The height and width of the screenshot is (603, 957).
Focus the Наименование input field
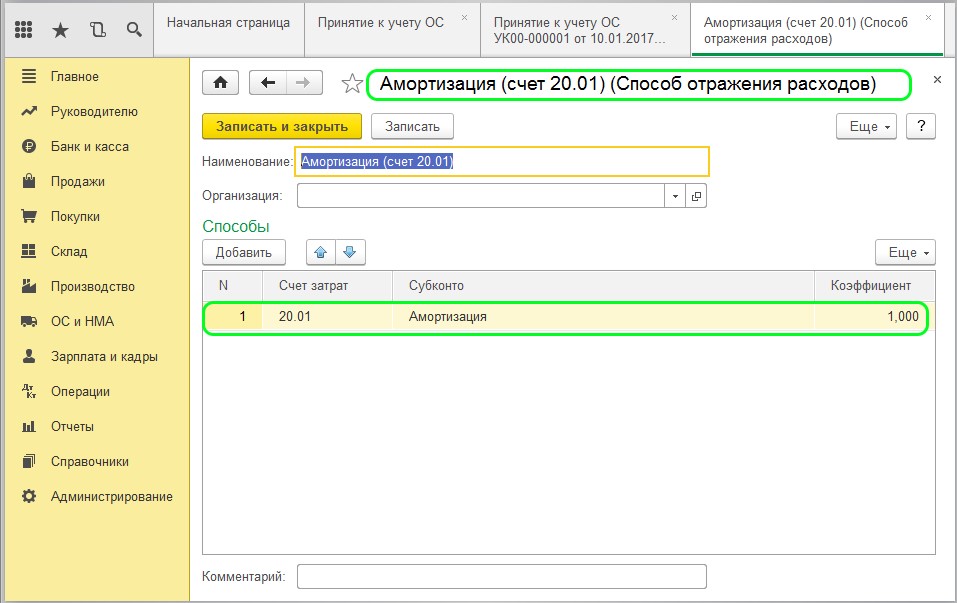coord(502,162)
